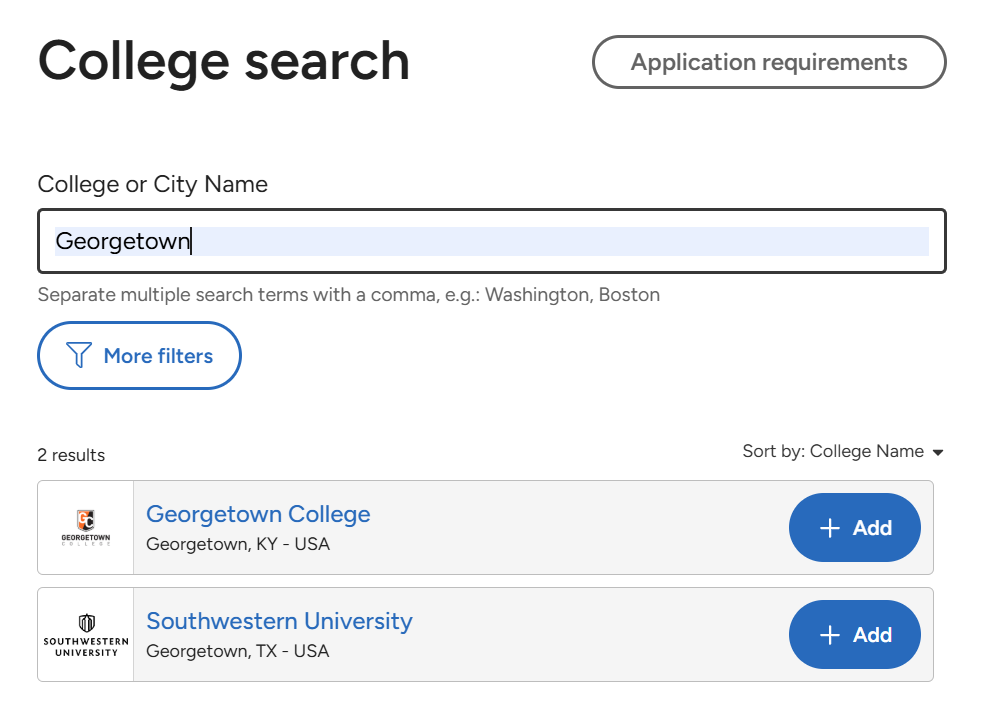Screen dimensions: 984x726
Task: Click the College search page heading
Action: (223, 62)
